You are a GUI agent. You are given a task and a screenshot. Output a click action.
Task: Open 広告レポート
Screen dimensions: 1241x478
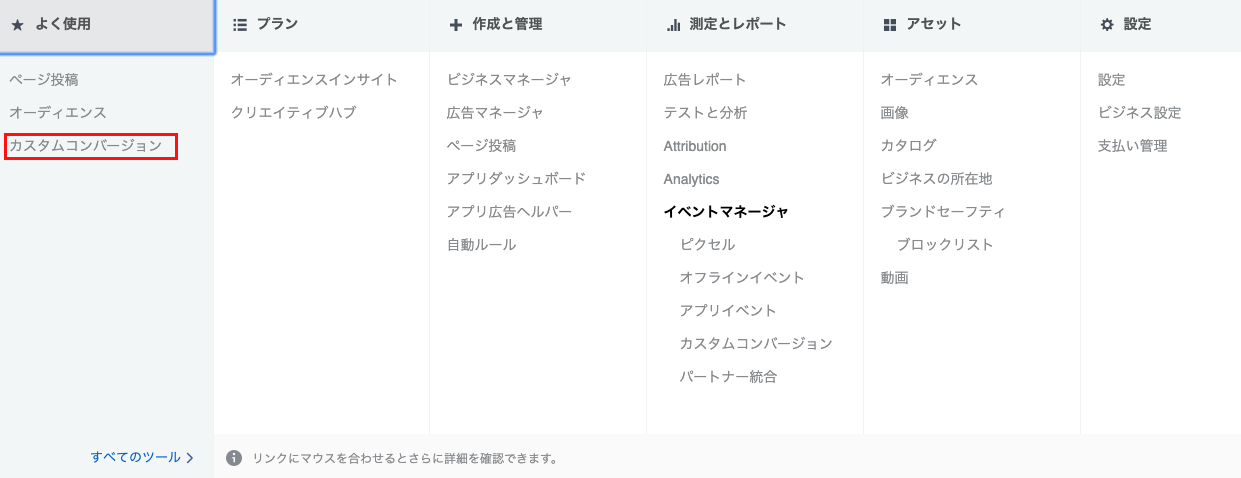click(705, 80)
